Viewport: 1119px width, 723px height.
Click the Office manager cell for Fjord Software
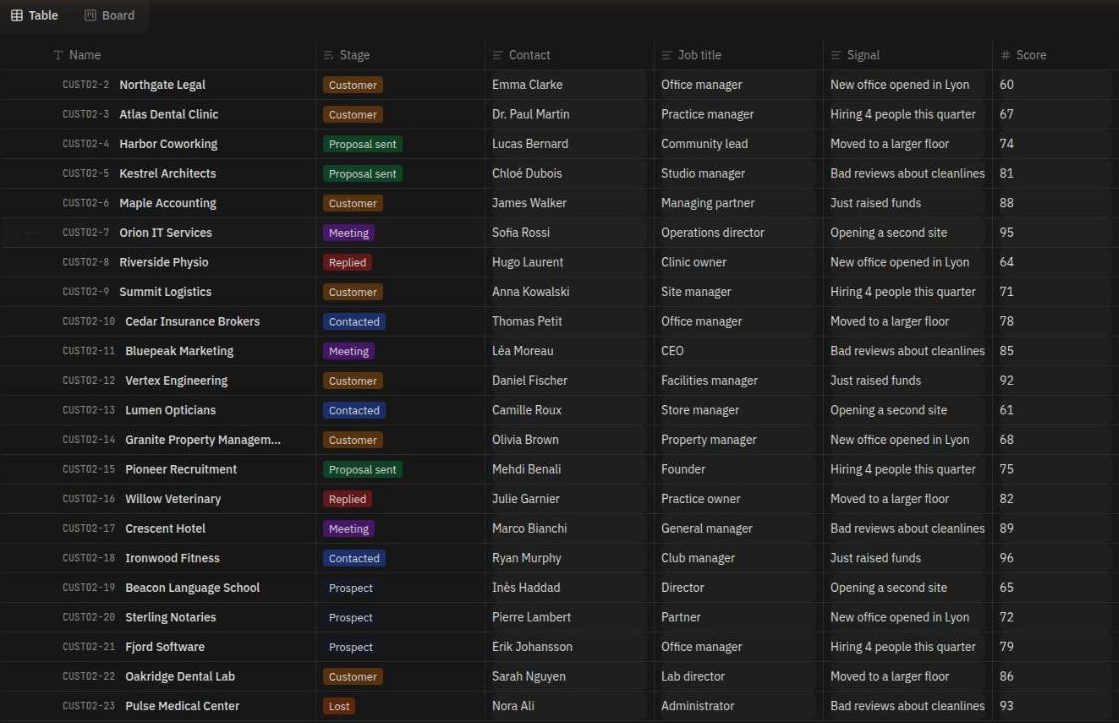702,647
